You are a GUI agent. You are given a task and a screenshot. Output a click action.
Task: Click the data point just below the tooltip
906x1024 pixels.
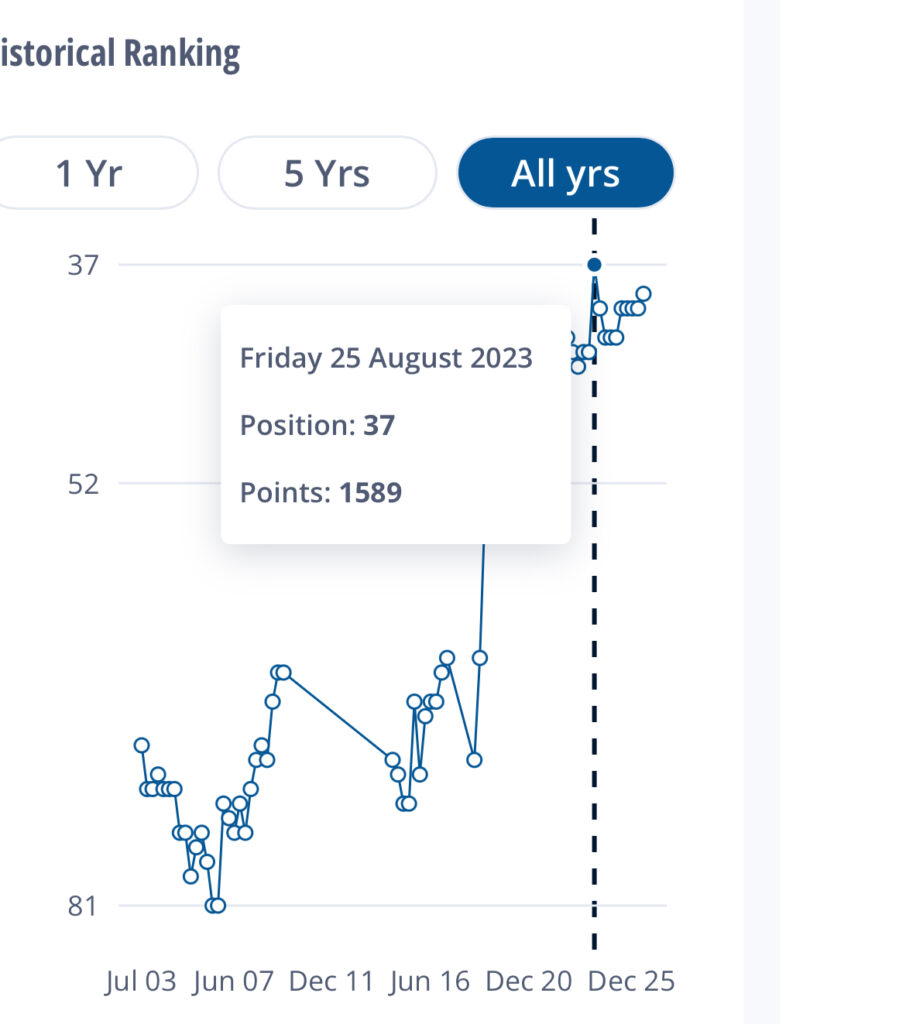click(480, 657)
